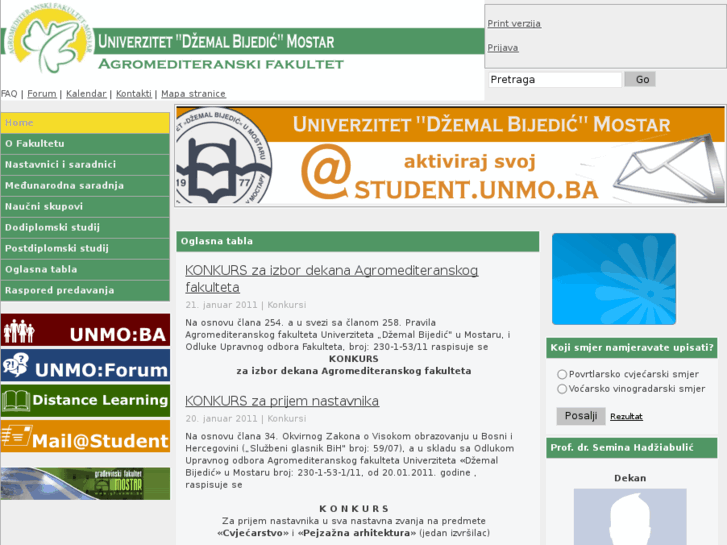Open the Distance Learning banner
The width and height of the screenshot is (727, 545).
tap(85, 400)
